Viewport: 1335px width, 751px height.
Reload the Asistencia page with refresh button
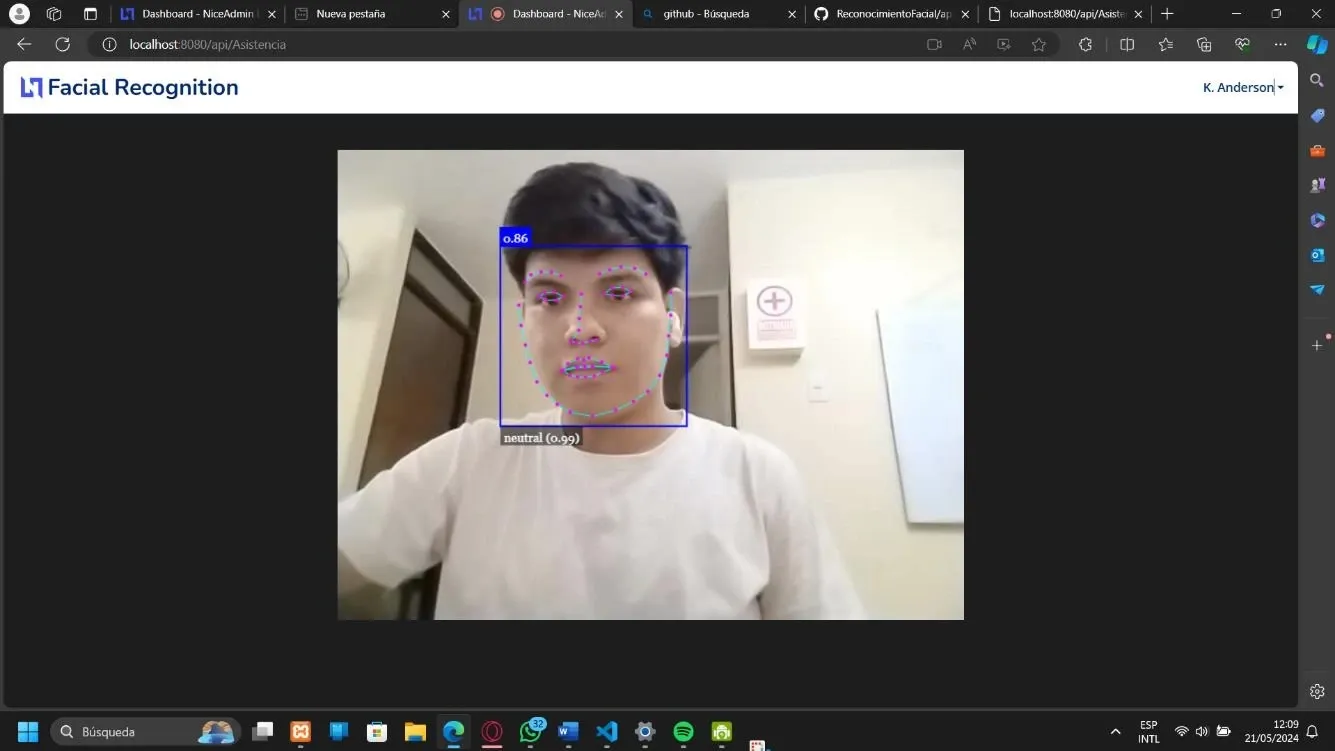click(62, 44)
